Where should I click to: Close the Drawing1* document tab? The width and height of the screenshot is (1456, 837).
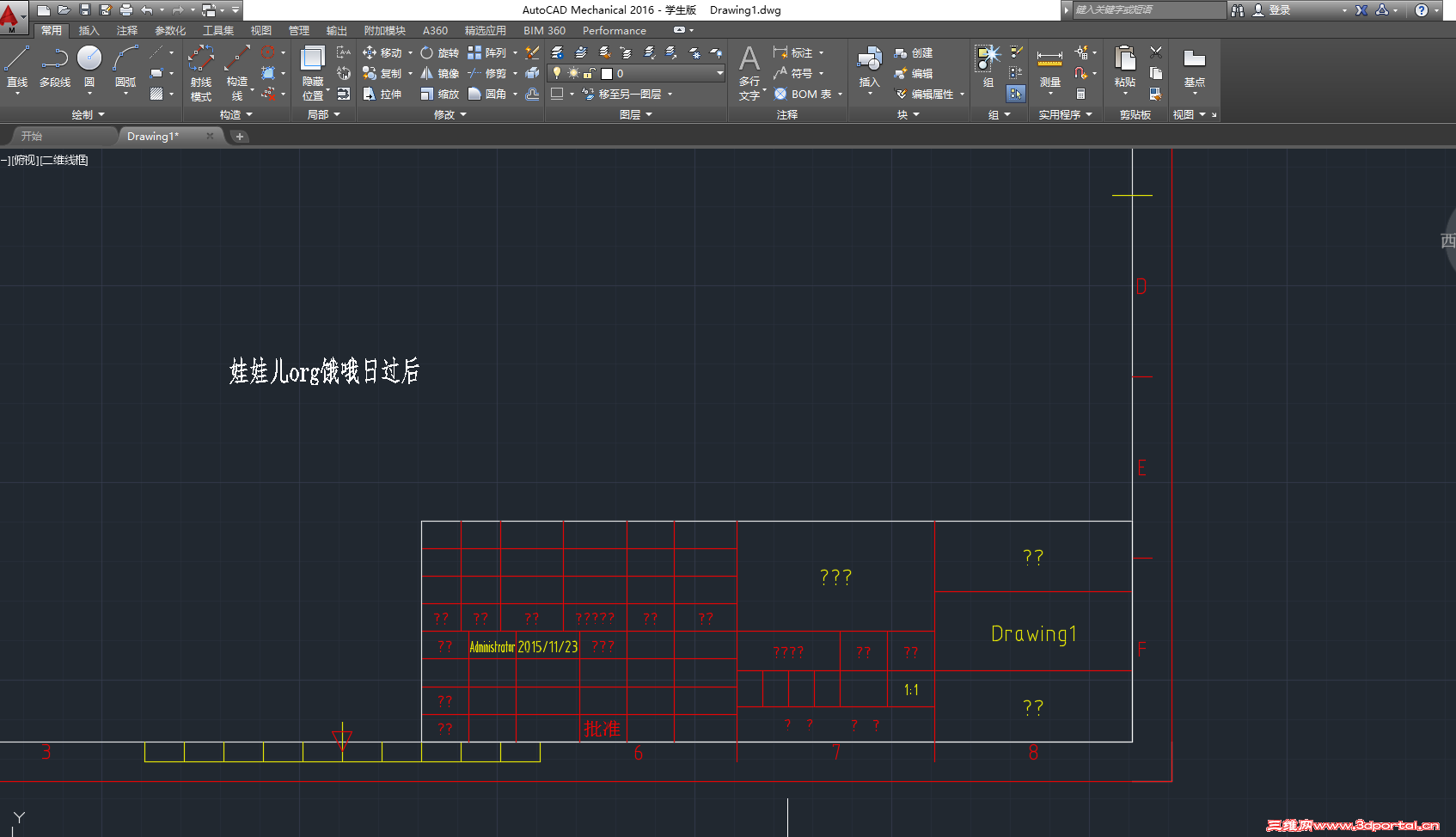click(x=210, y=136)
